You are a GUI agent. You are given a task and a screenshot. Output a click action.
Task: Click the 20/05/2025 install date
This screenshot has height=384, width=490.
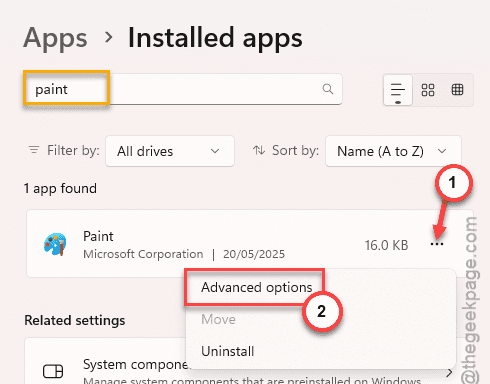[254, 254]
